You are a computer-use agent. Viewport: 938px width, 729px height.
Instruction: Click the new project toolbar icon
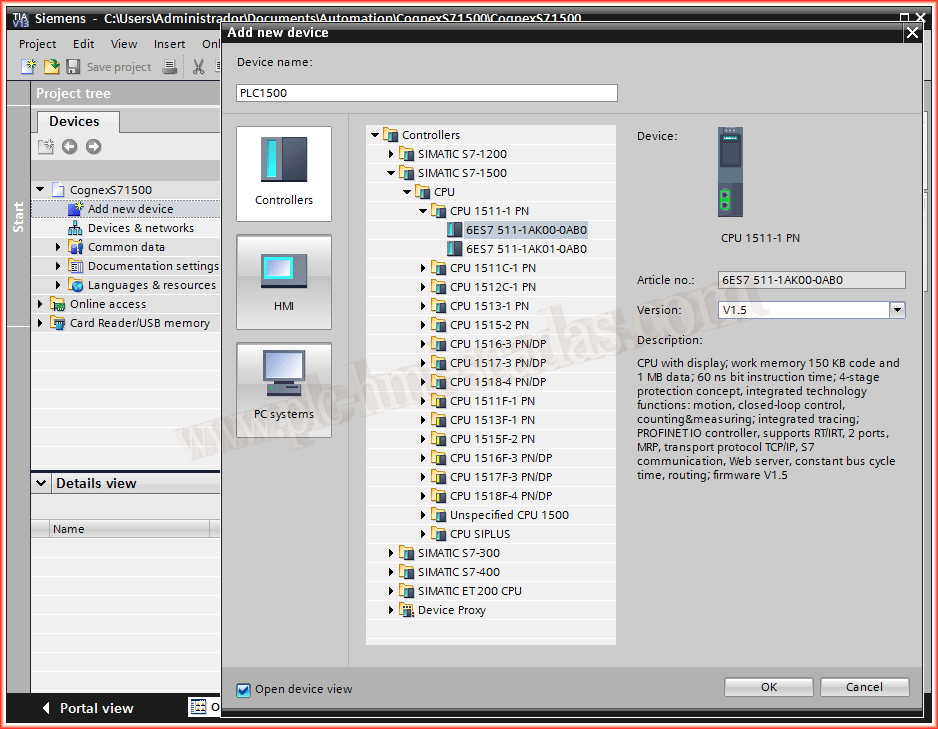30,67
